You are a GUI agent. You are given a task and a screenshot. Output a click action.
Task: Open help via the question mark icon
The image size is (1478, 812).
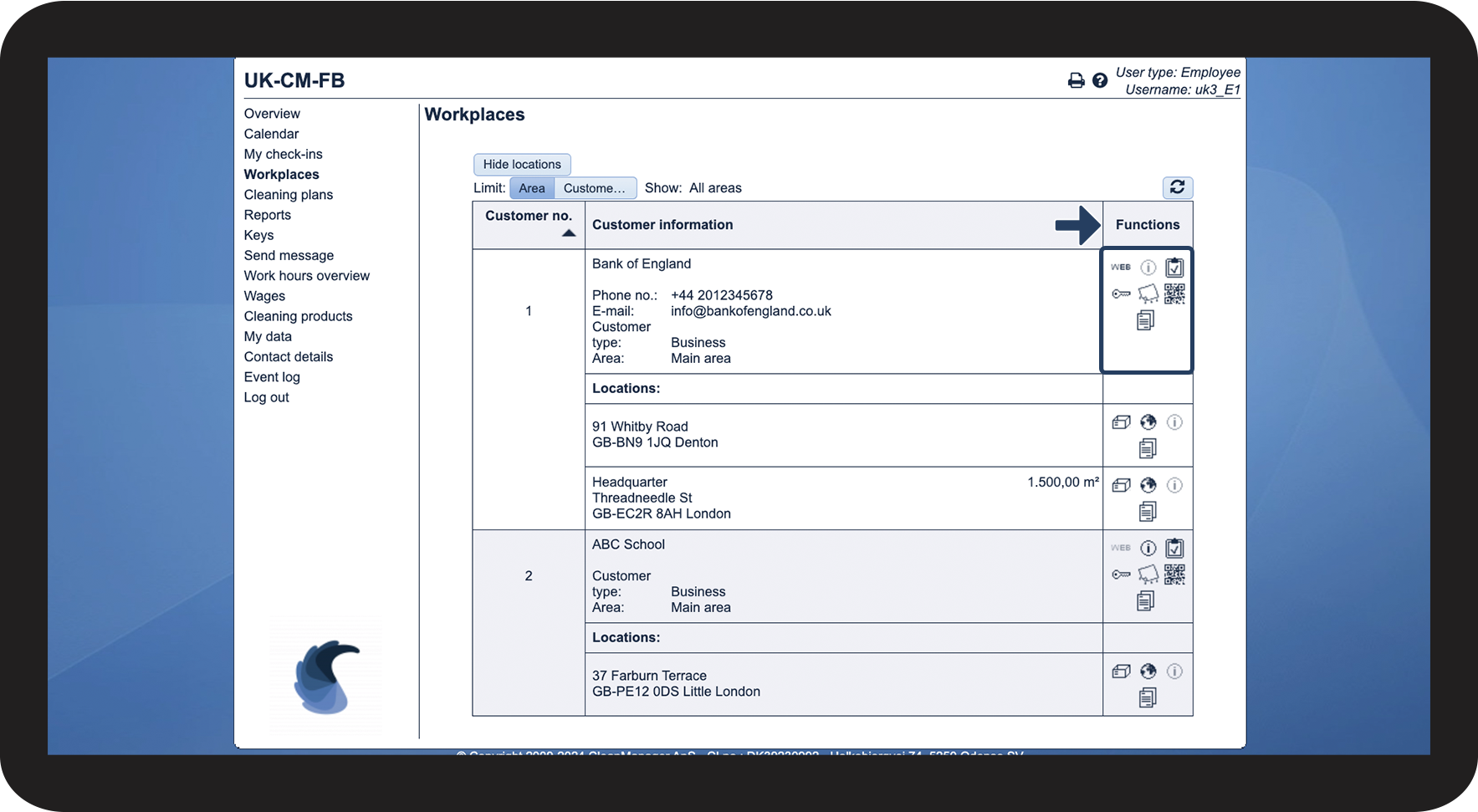[x=1100, y=80]
